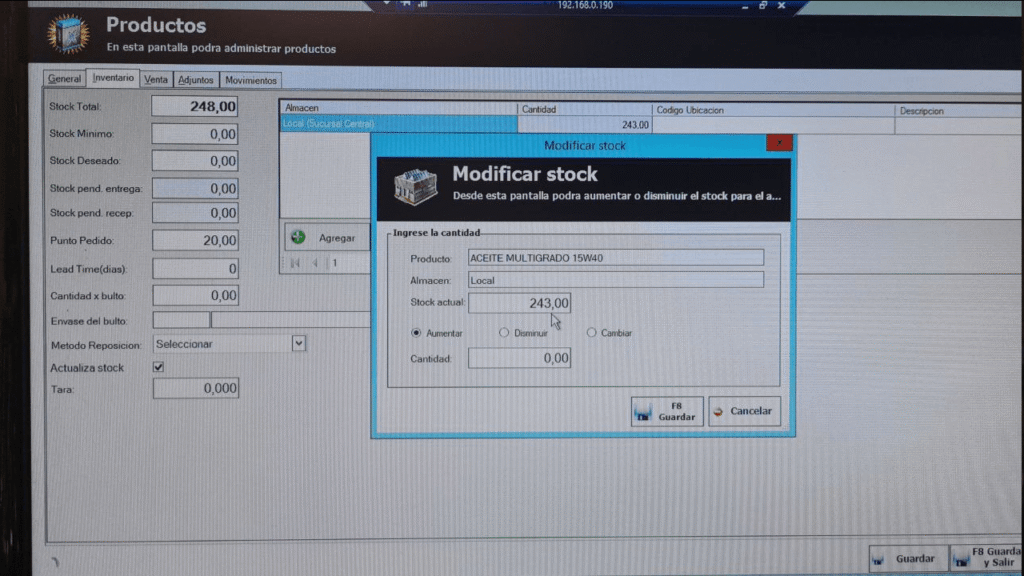Switch to the General tab
1024x576 pixels.
click(65, 79)
